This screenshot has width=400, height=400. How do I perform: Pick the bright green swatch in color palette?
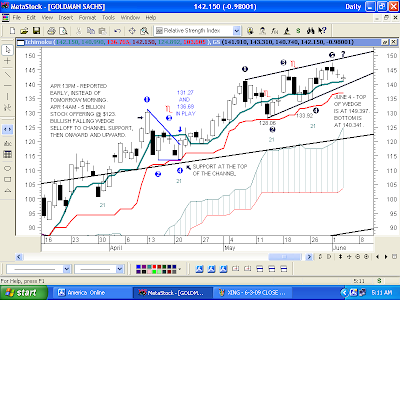[x=155, y=272]
